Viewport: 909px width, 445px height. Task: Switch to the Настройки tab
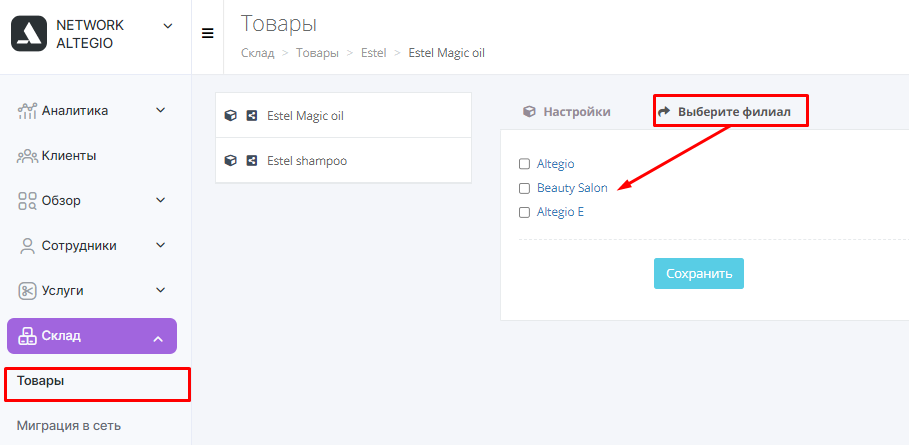[x=566, y=112]
